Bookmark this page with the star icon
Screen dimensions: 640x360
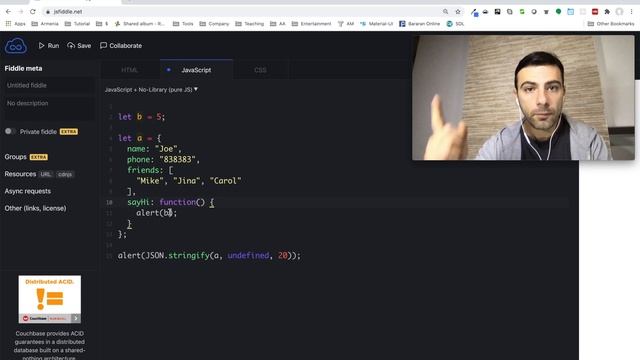pos(458,12)
